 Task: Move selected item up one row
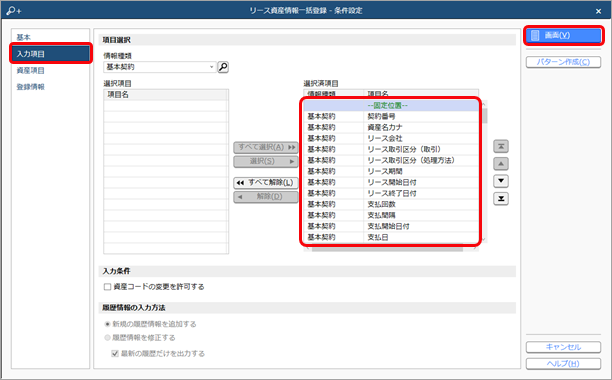coord(501,164)
